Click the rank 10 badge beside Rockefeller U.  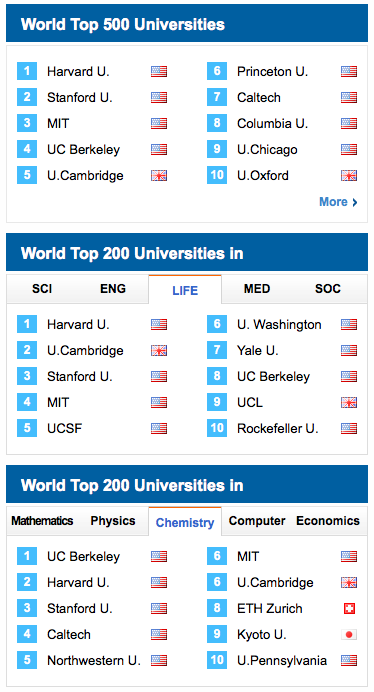point(217,428)
